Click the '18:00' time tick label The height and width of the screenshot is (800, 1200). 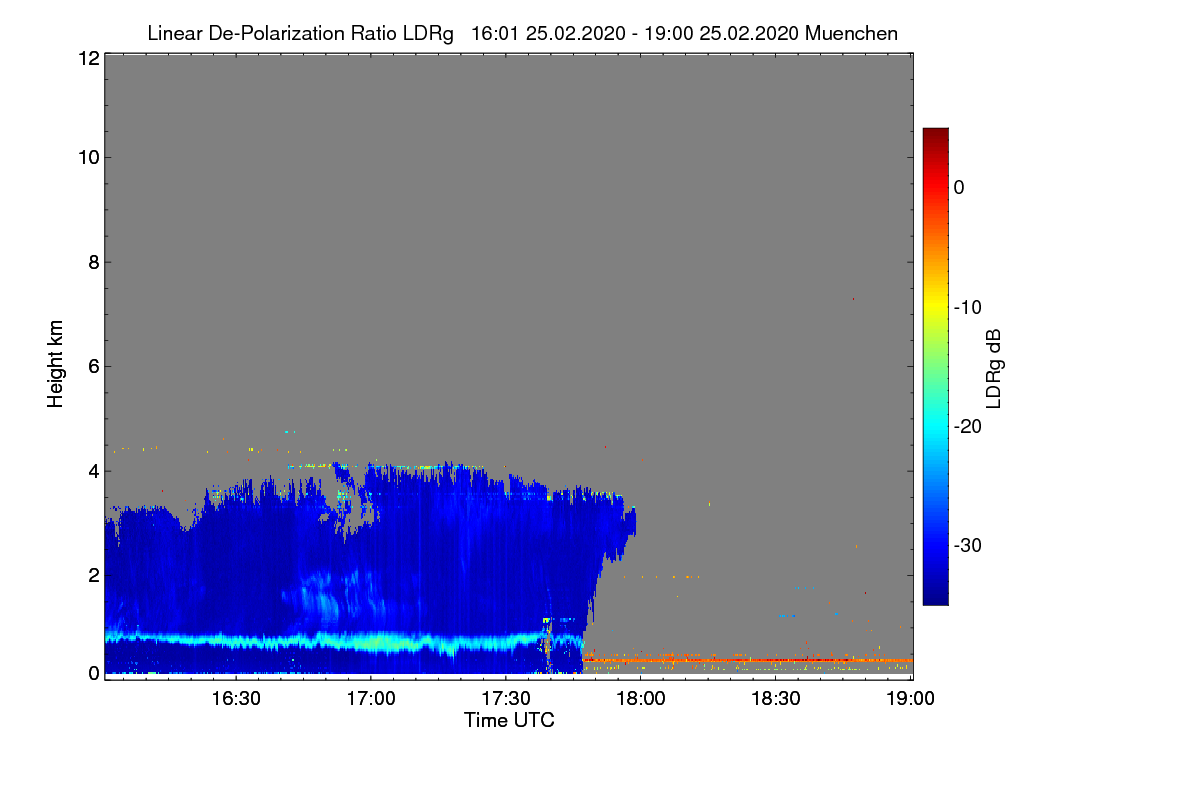[641, 698]
